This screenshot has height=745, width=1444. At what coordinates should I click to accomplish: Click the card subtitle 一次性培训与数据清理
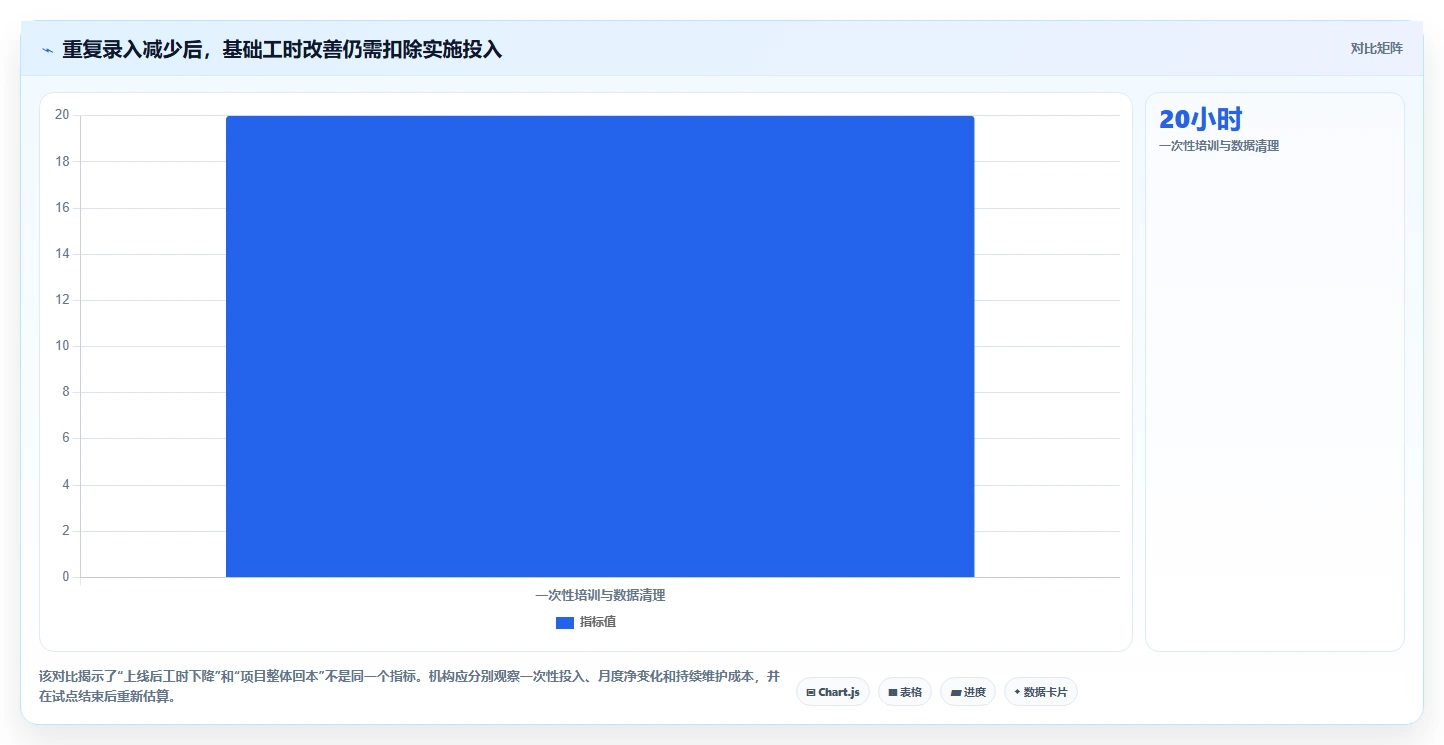1219,146
